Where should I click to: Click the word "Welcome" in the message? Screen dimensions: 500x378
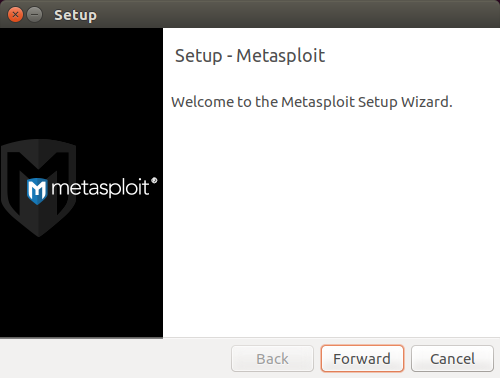(203, 102)
